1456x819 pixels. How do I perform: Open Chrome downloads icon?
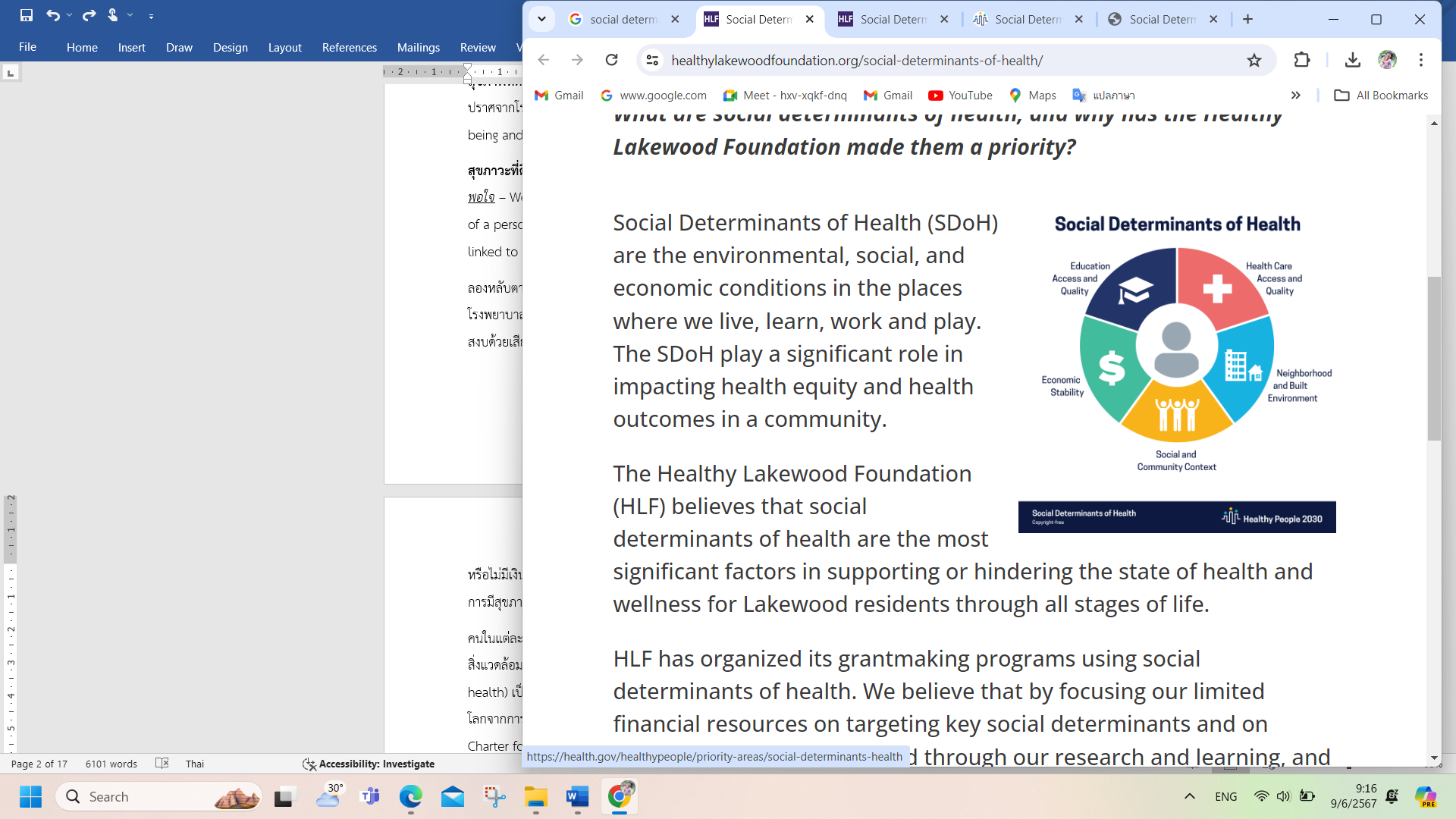[1352, 60]
